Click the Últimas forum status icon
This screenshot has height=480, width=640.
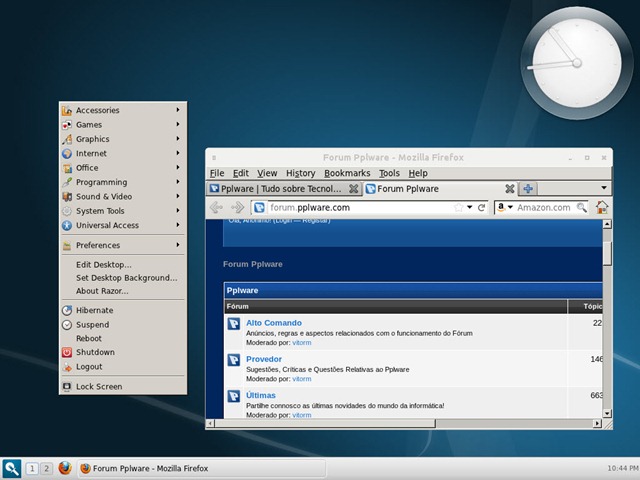[234, 396]
